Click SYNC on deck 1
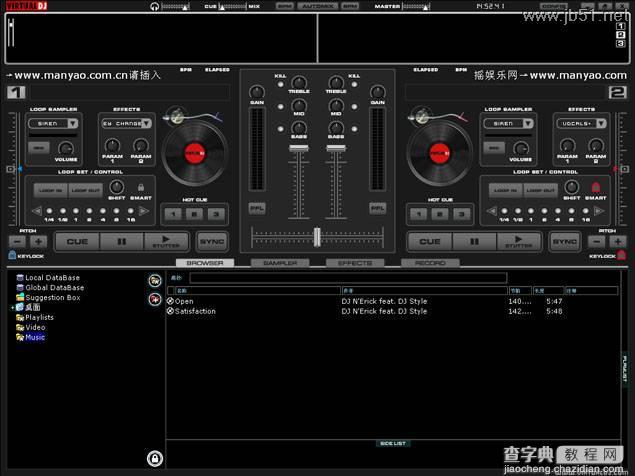This screenshot has width=635, height=476. (x=212, y=241)
